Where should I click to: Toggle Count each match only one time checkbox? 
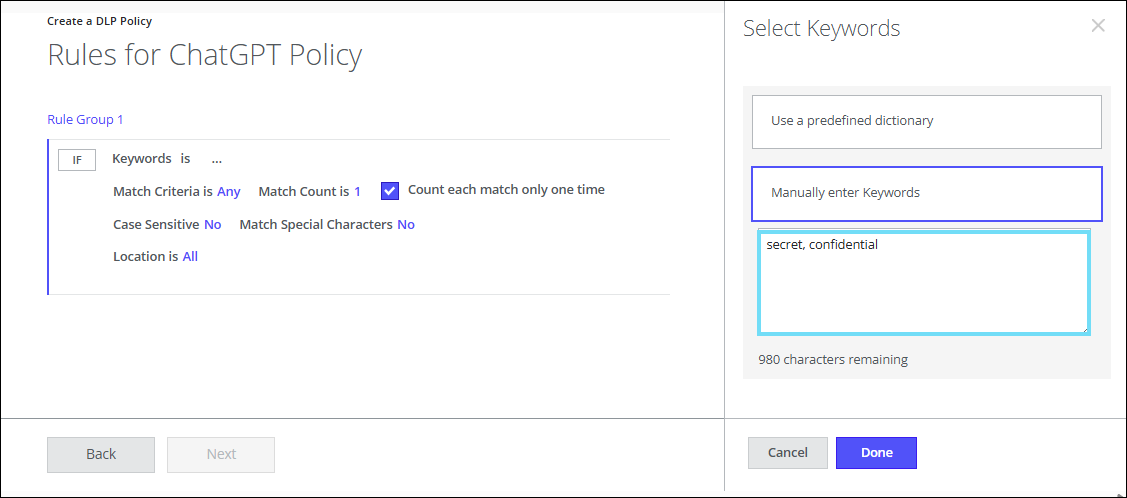[390, 191]
